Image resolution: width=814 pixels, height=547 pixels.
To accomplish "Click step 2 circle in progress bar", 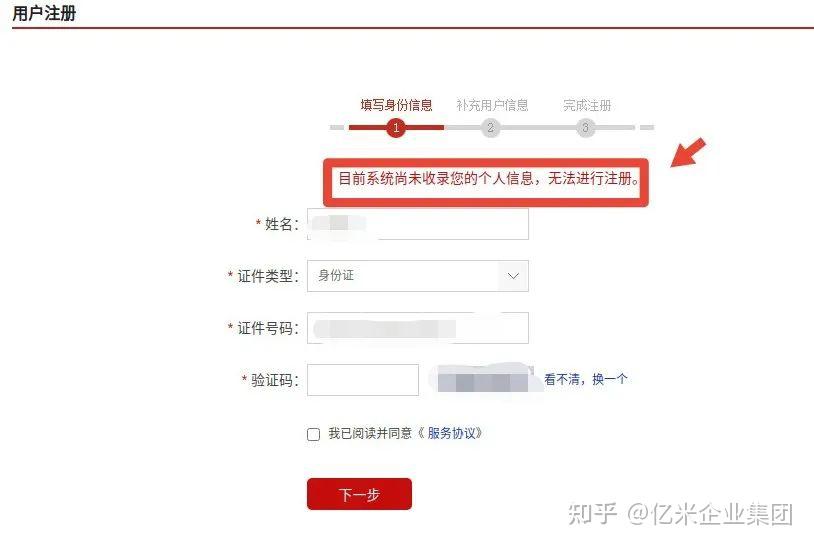I will (x=490, y=128).
